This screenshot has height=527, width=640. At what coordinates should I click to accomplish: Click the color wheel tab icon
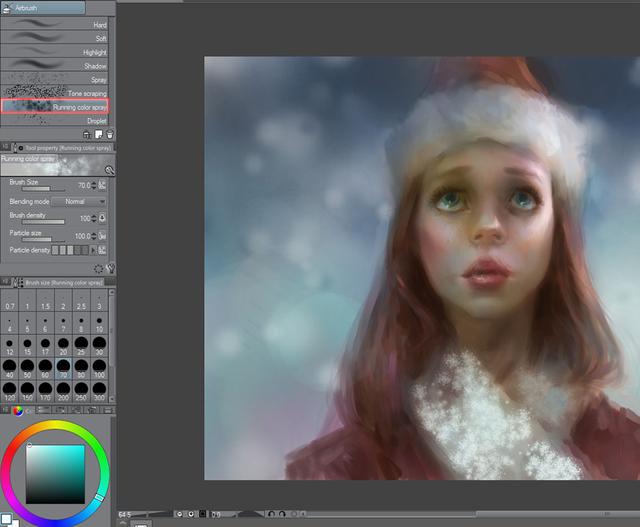[x=18, y=409]
